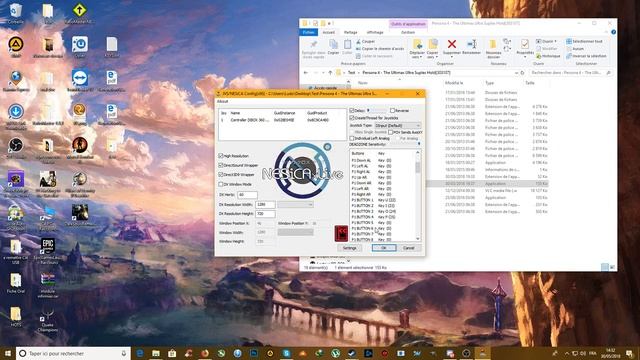Screen dimensions: 640x360
Task: Open Fichier tab in Explorer
Action: click(x=309, y=32)
